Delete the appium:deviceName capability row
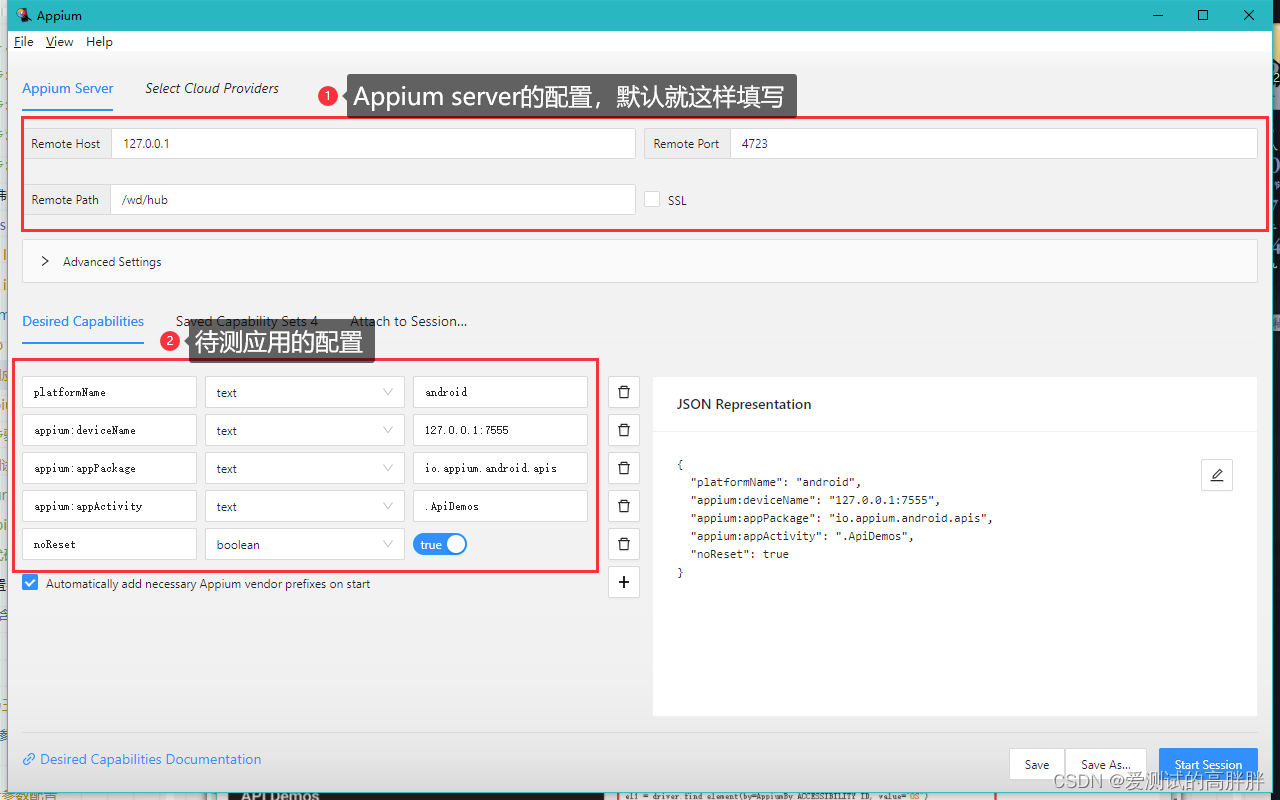This screenshot has width=1280, height=800. point(624,430)
